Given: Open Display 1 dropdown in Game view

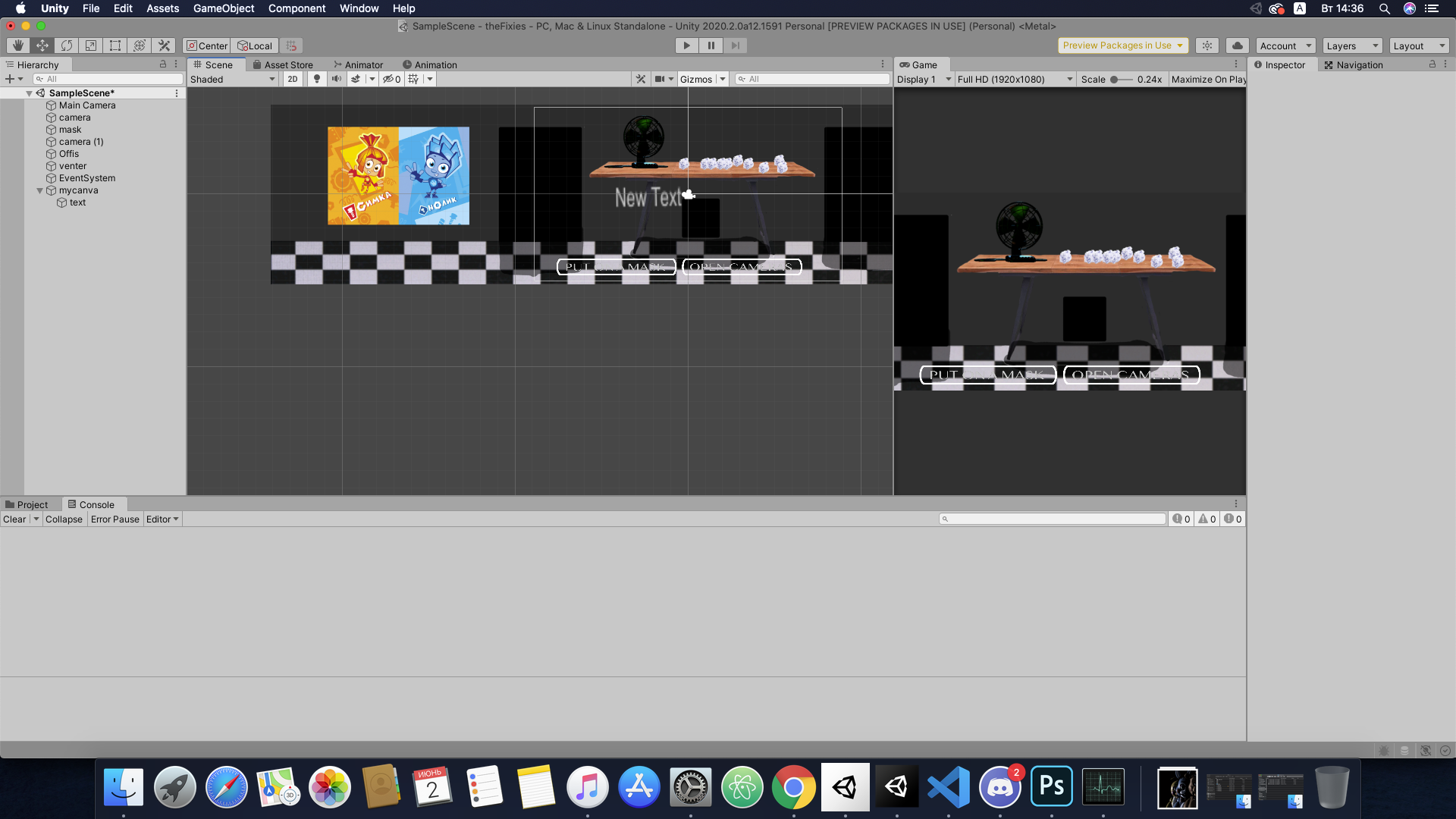Looking at the screenshot, I should coord(924,79).
